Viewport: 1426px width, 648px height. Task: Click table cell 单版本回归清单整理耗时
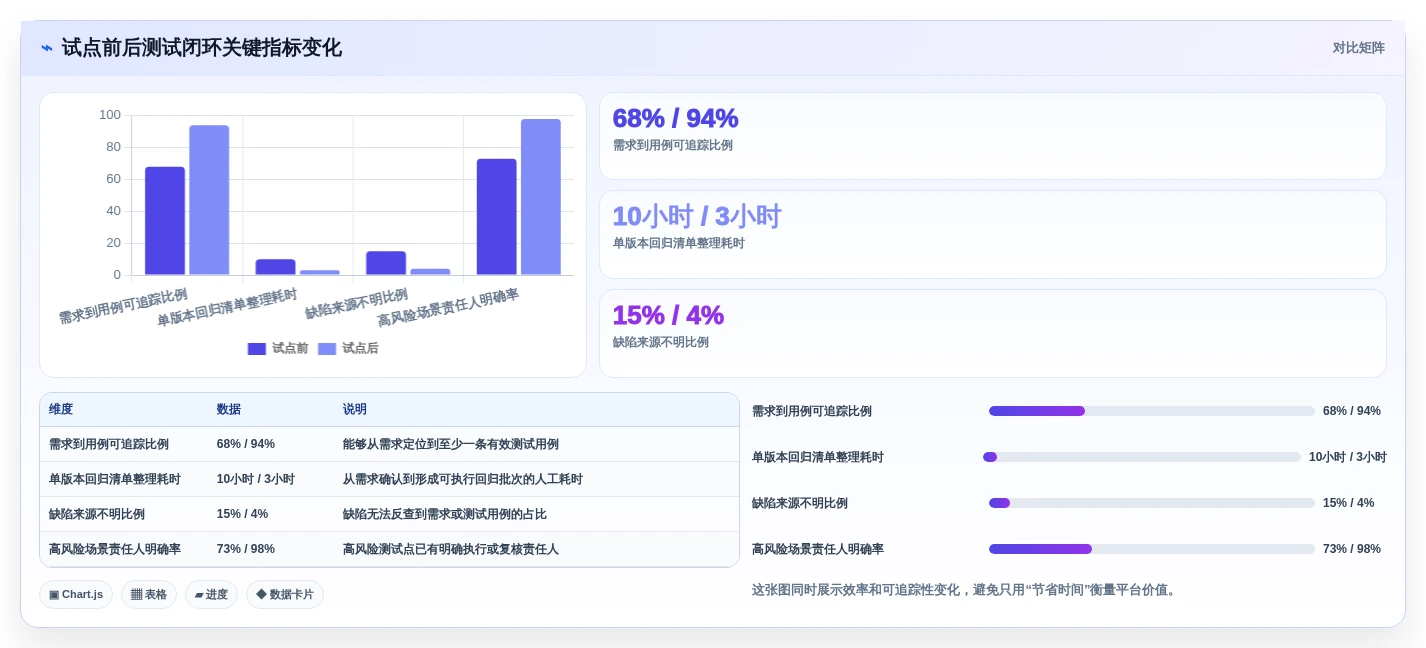[115, 479]
